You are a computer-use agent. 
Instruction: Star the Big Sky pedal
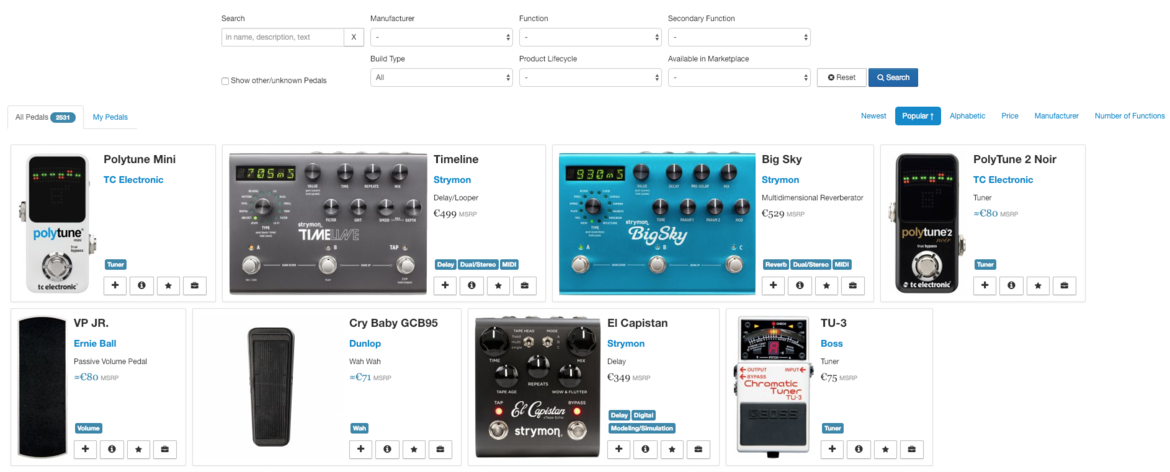click(827, 285)
